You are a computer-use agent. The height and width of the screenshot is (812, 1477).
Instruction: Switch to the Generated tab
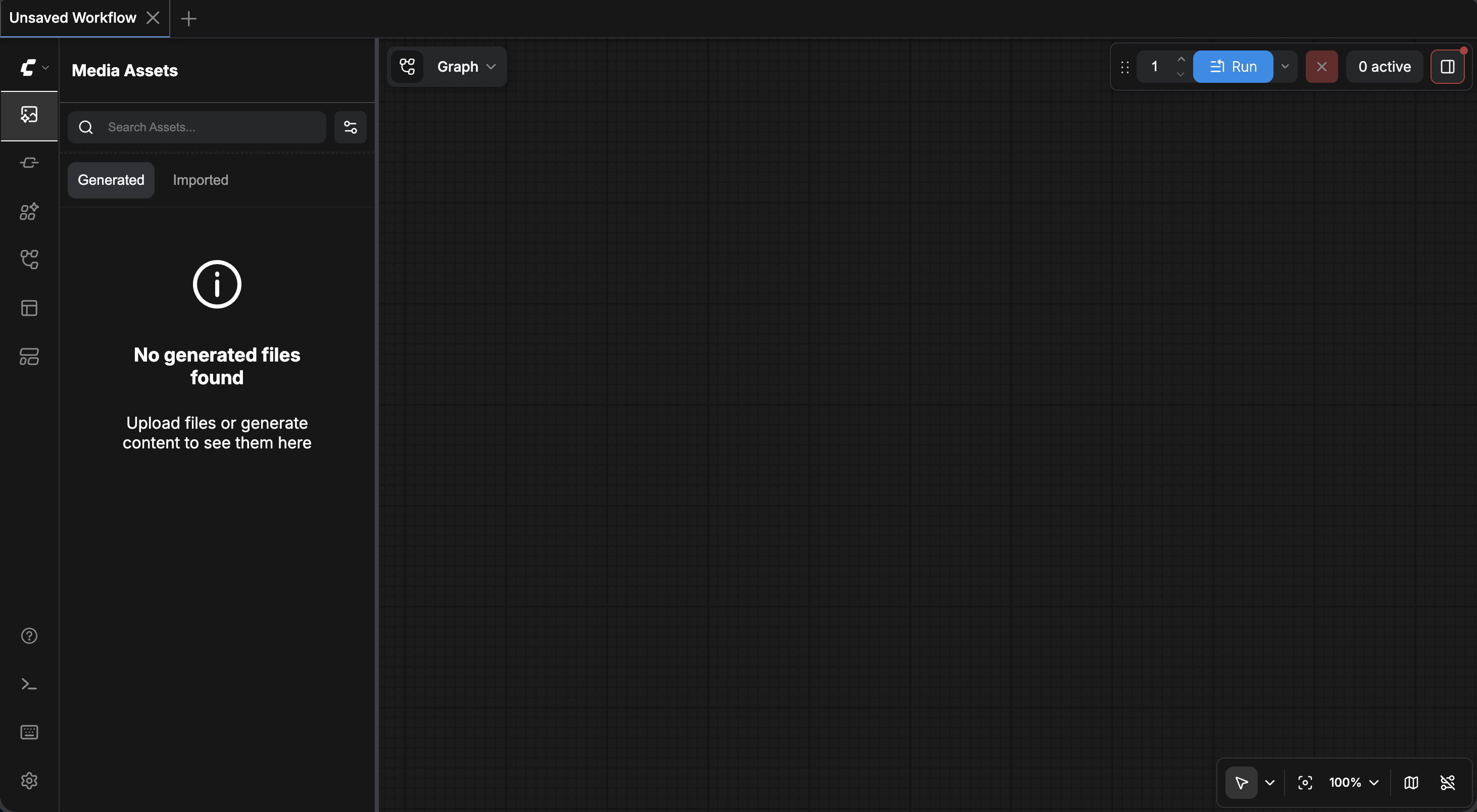(111, 180)
